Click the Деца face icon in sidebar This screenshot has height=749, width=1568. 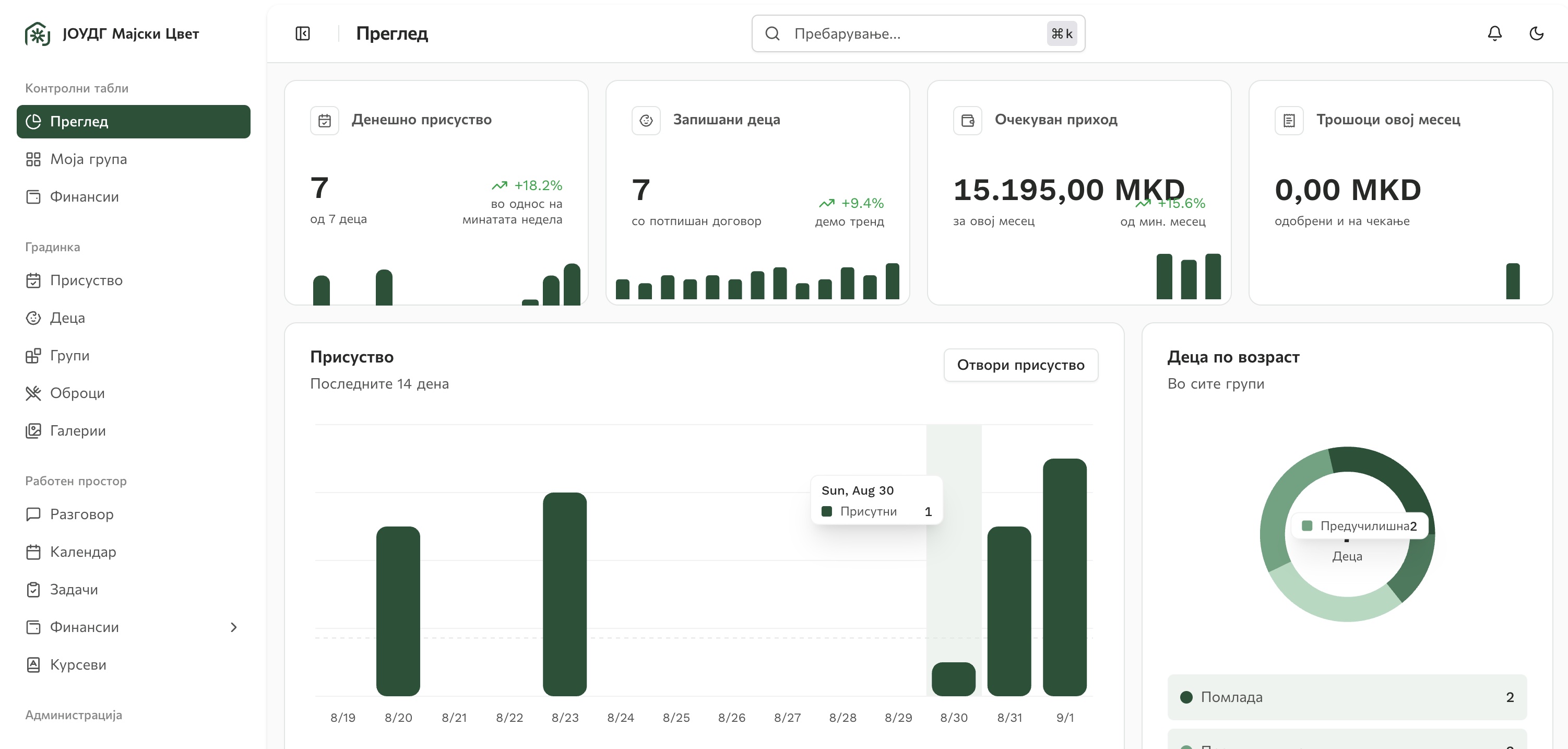(x=33, y=318)
